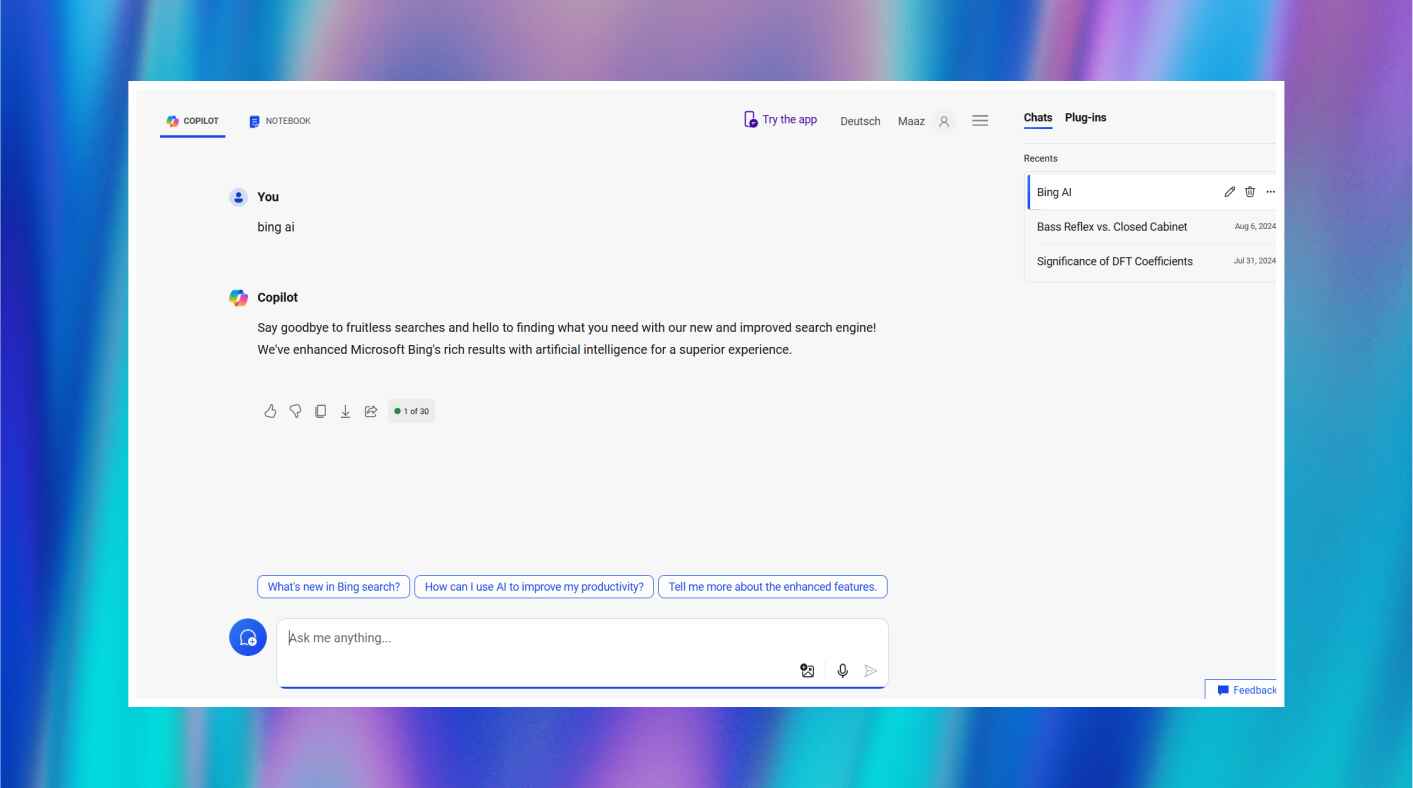This screenshot has width=1413, height=788.
Task: Switch to the Notebook tab
Action: (x=280, y=121)
